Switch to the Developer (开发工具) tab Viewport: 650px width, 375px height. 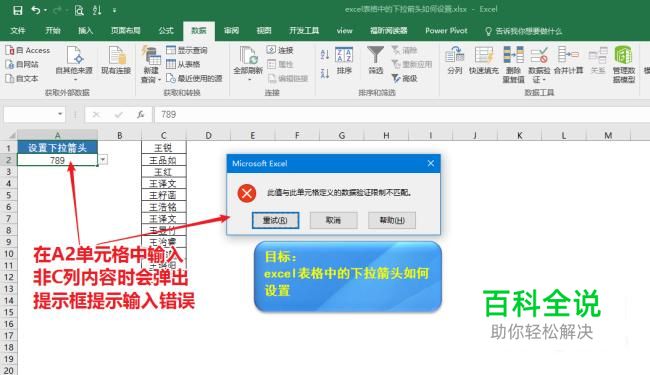tap(304, 31)
